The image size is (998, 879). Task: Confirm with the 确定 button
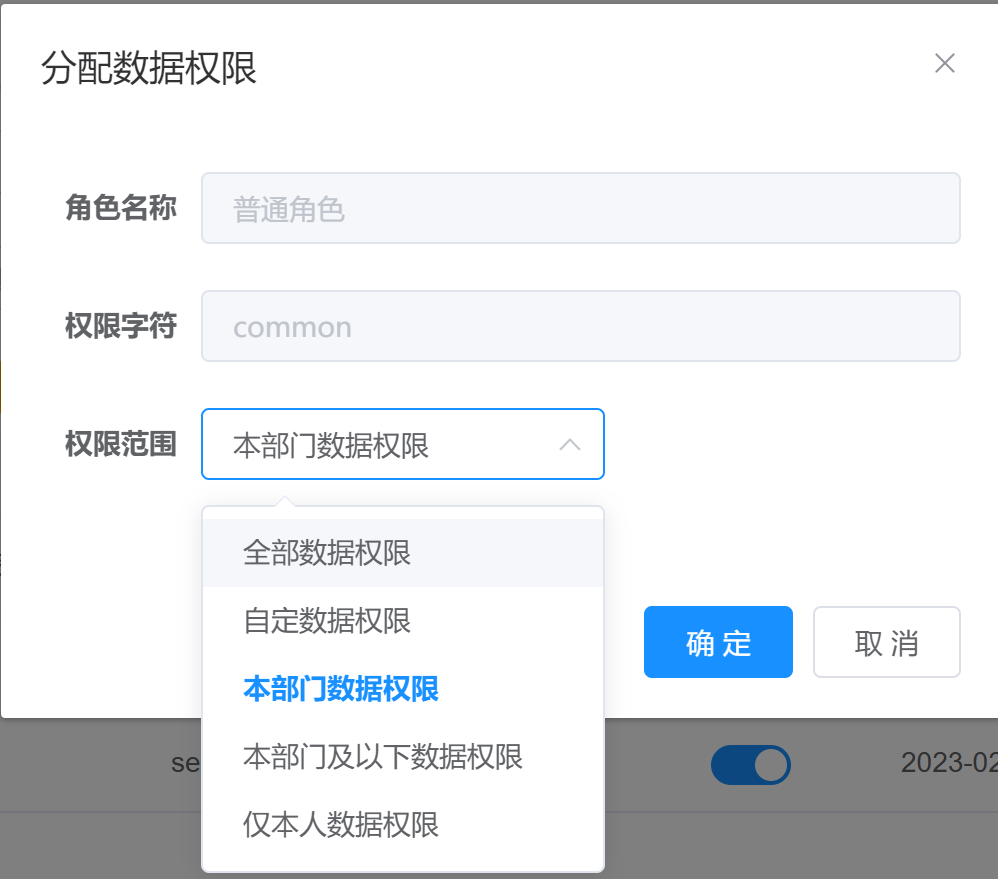click(x=718, y=642)
